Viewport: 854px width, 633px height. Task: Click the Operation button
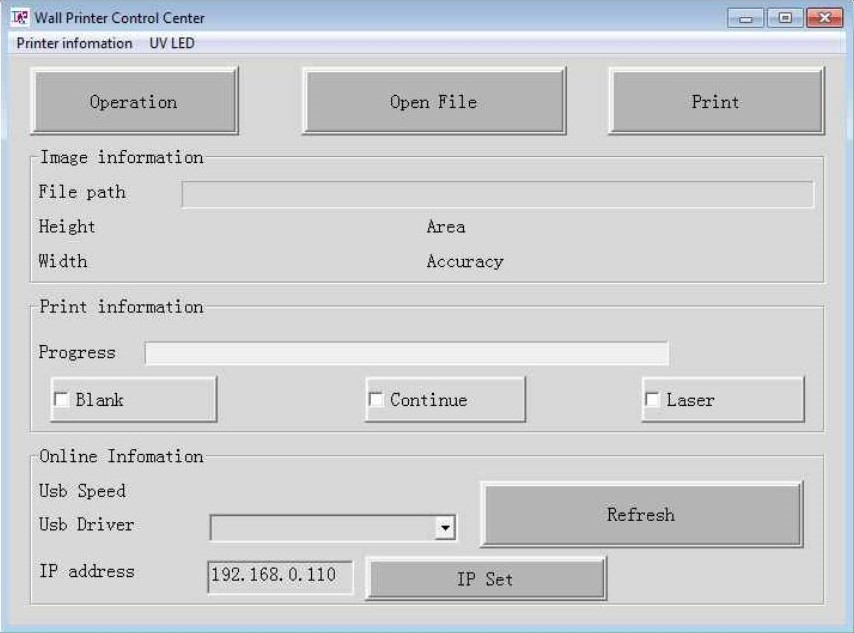tap(134, 101)
